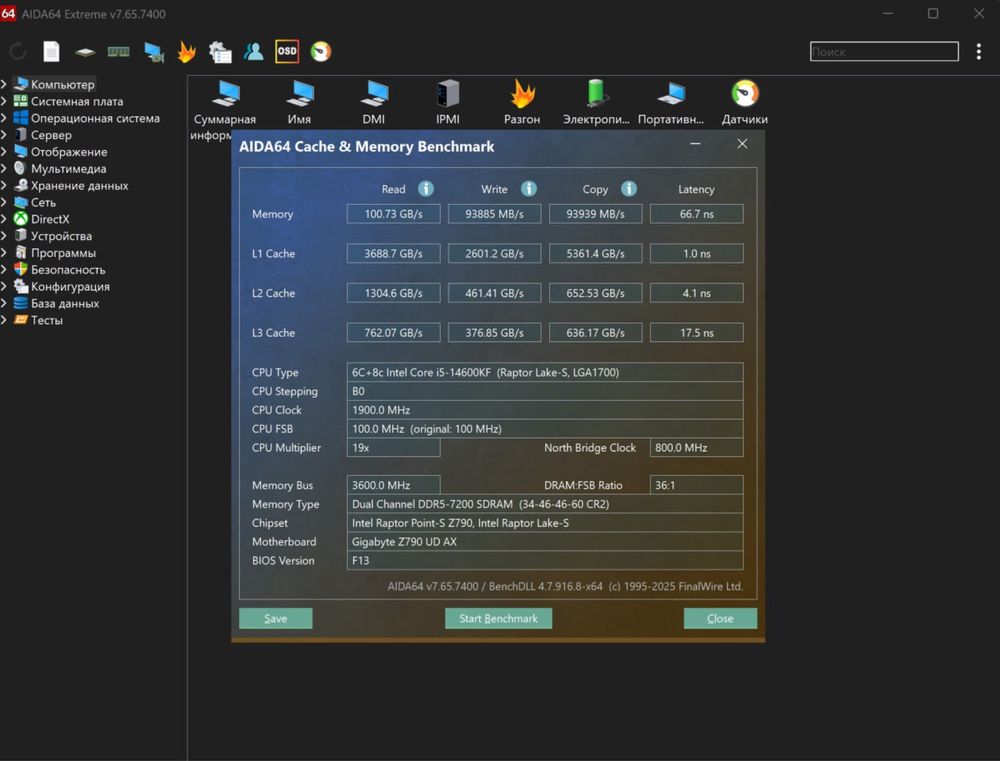Click the Memory Write value 93885 MB/s

tap(494, 214)
